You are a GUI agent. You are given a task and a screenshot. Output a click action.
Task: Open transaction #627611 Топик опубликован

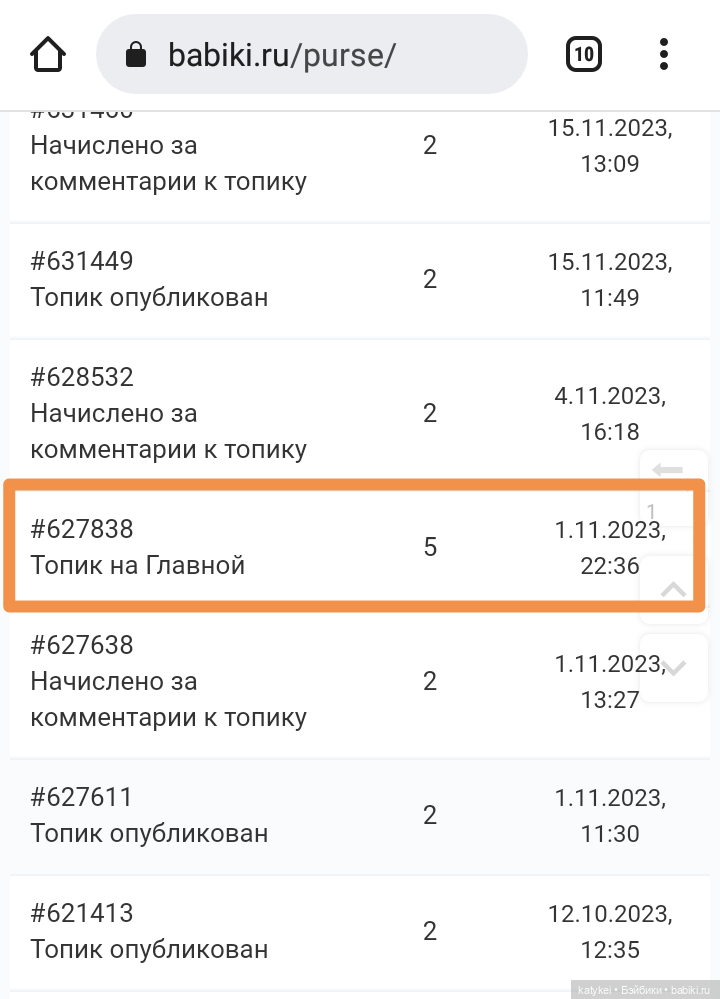point(360,816)
